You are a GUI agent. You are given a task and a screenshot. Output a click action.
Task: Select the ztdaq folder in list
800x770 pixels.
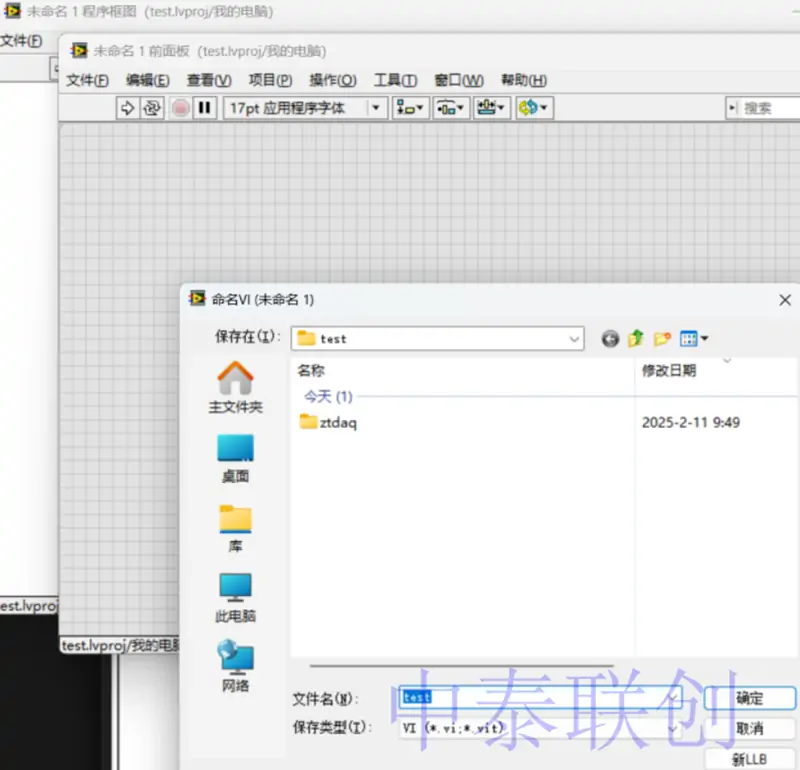click(337, 423)
